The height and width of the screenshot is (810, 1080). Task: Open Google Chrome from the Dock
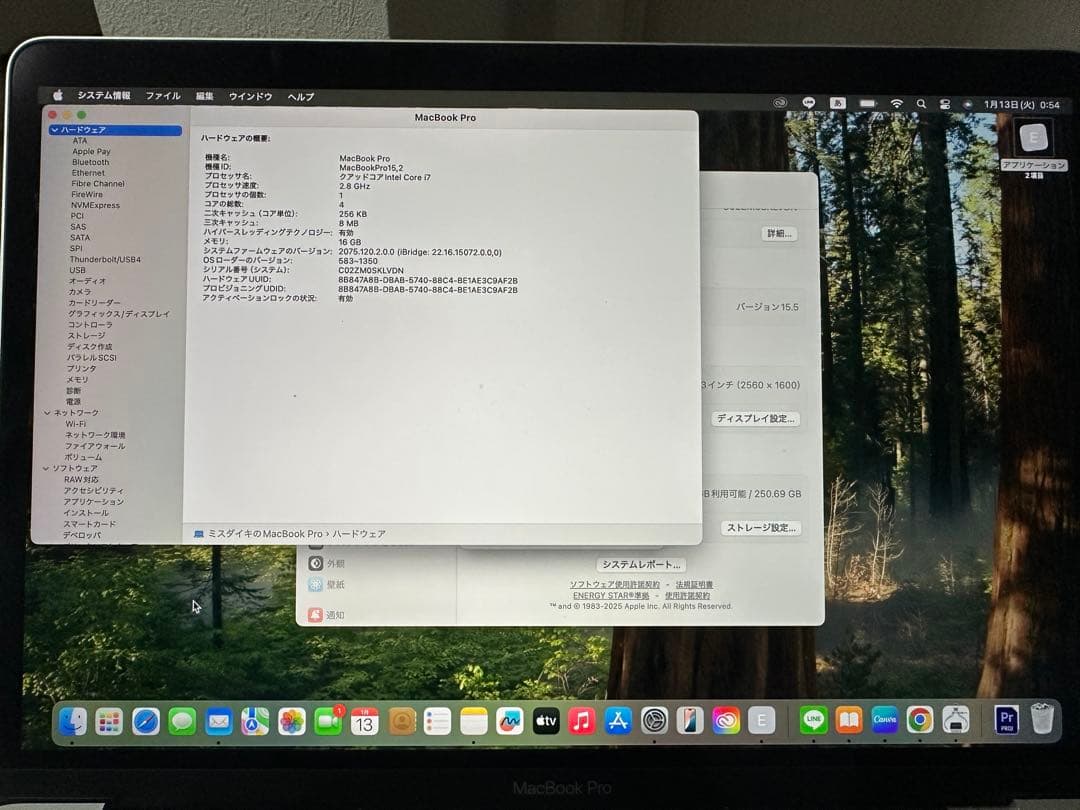(921, 718)
